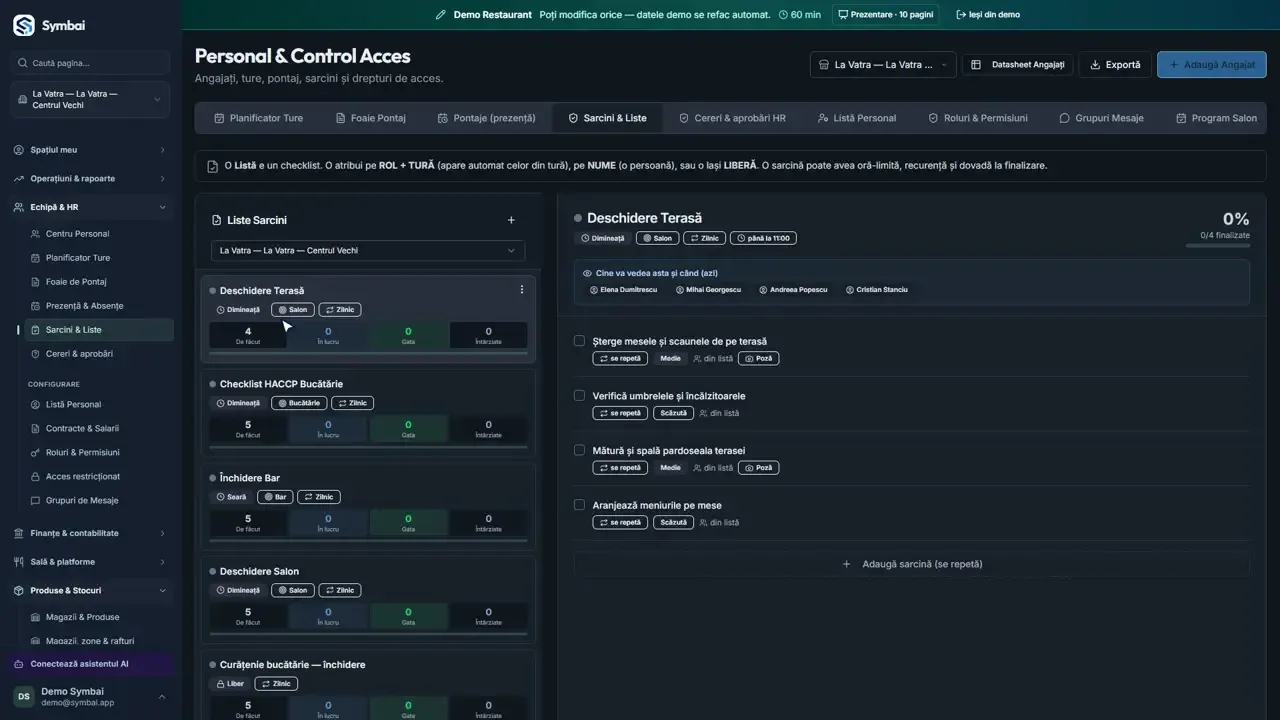This screenshot has width=1280, height=720.
Task: Expand the Operațiuni & rapoarte section
Action: pyautogui.click(x=91, y=179)
